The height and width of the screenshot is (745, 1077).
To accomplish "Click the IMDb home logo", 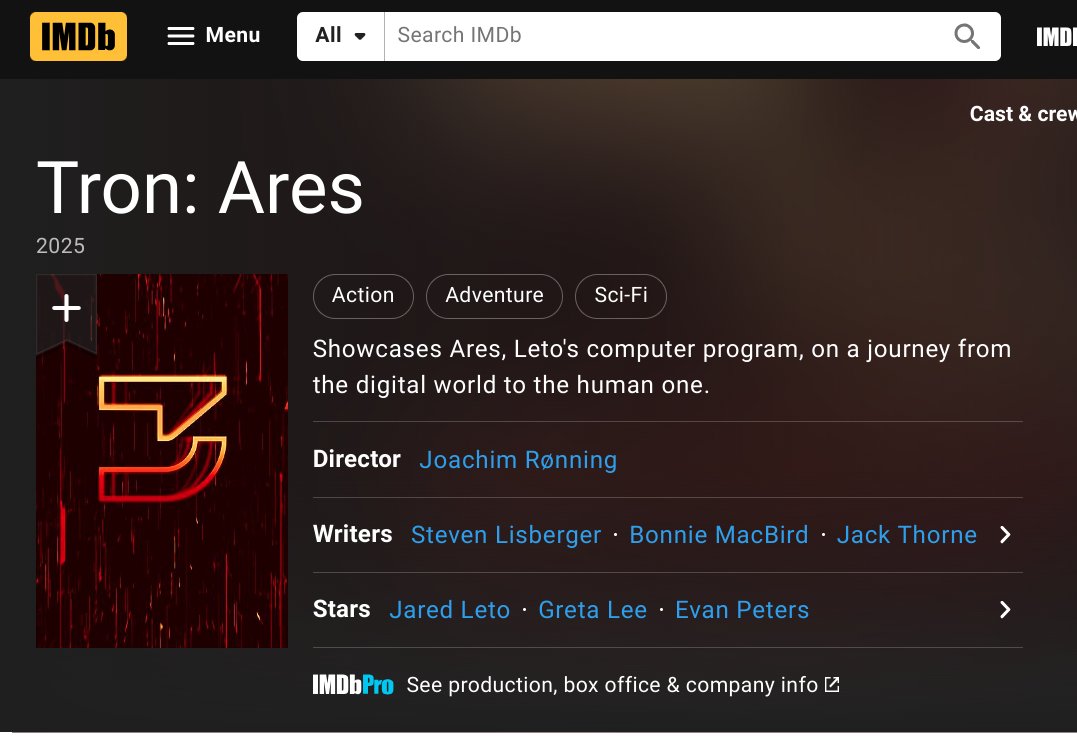I will pos(78,36).
